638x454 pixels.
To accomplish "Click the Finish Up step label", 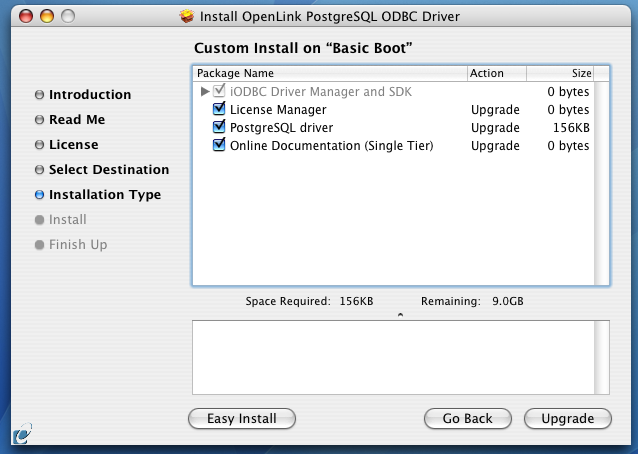I will [x=78, y=245].
